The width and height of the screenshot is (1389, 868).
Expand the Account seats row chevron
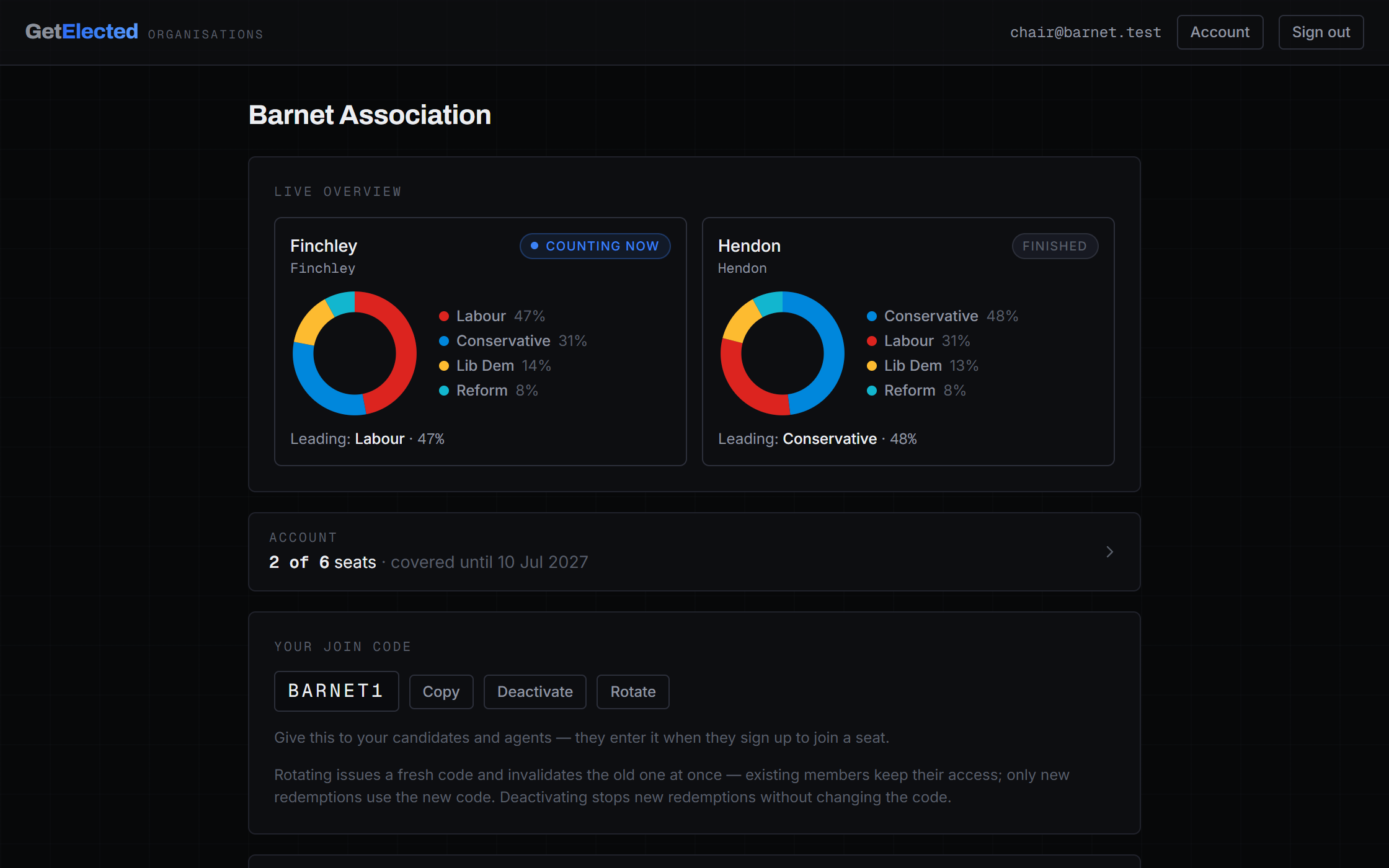[1109, 552]
